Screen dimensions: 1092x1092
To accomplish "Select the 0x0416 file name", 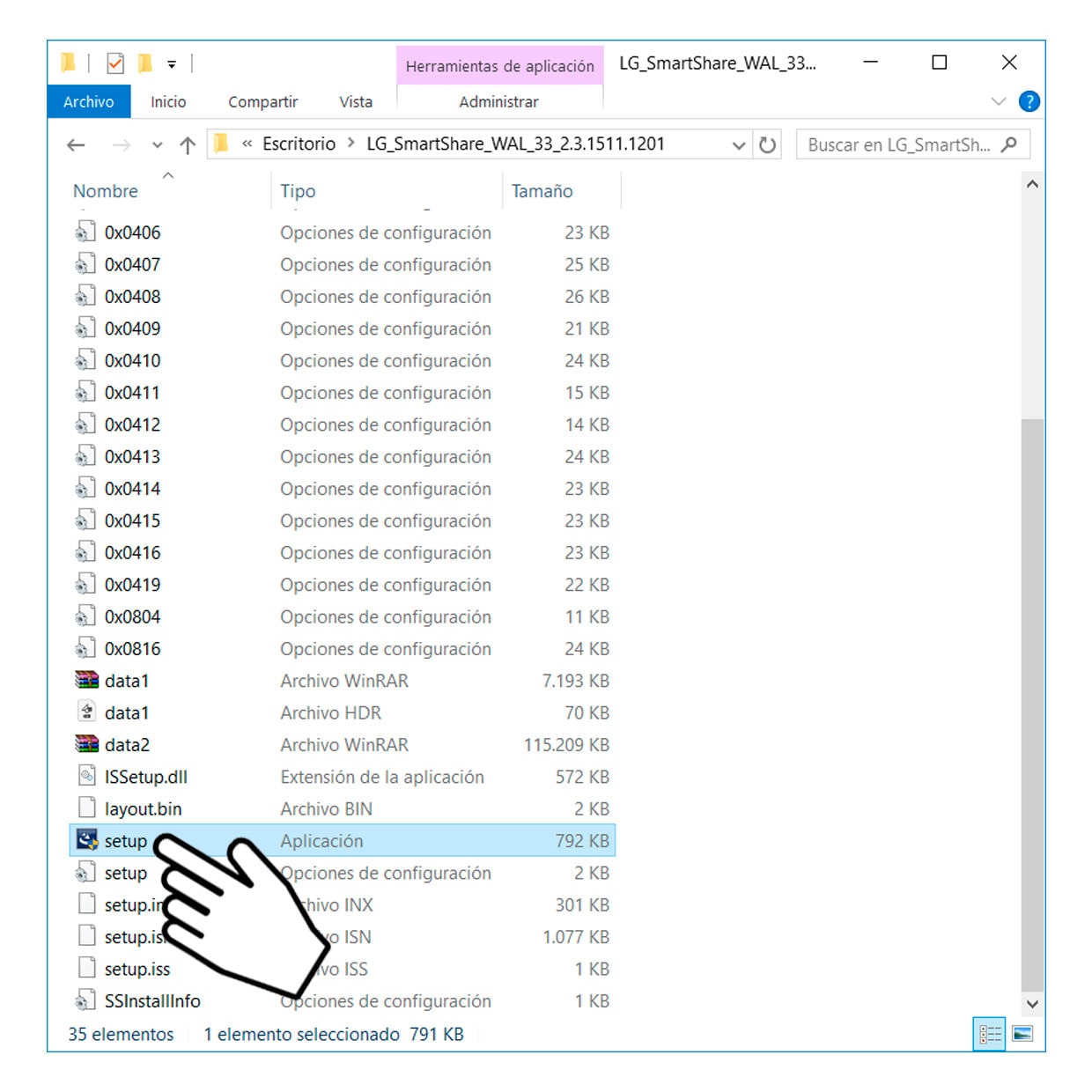I will [132, 552].
